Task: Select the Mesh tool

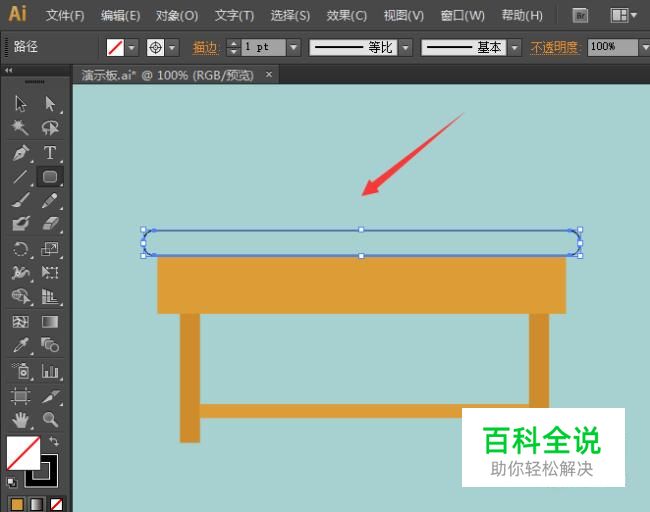Action: point(20,322)
